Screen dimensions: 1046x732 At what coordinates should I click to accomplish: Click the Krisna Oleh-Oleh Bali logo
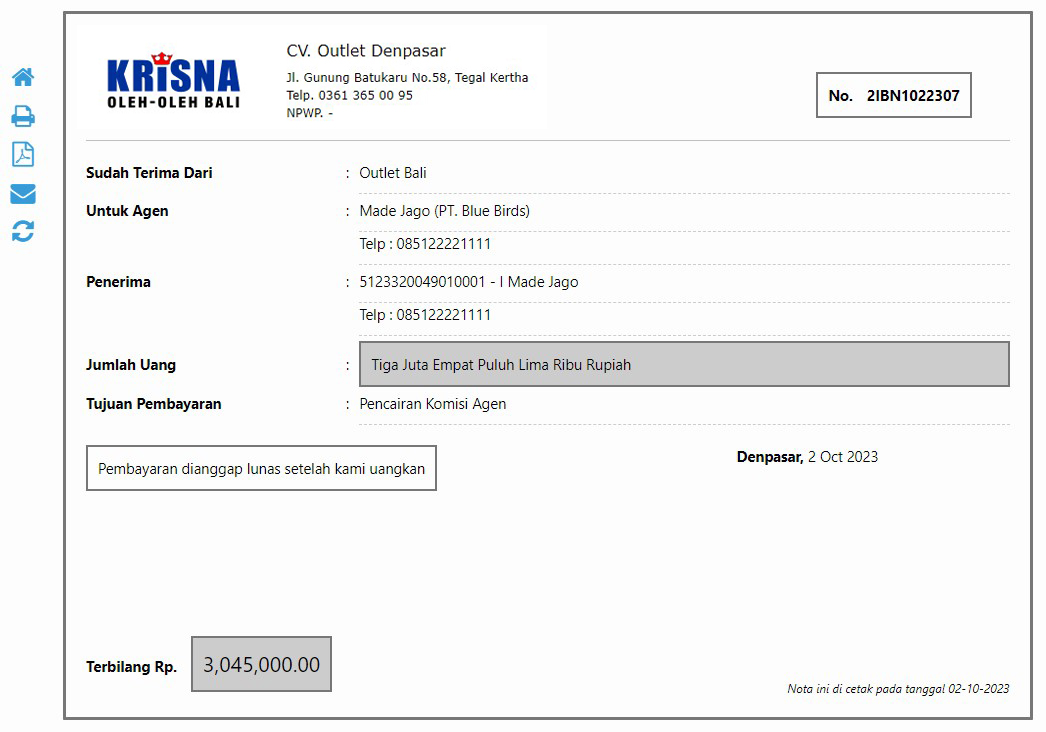pyautogui.click(x=173, y=80)
